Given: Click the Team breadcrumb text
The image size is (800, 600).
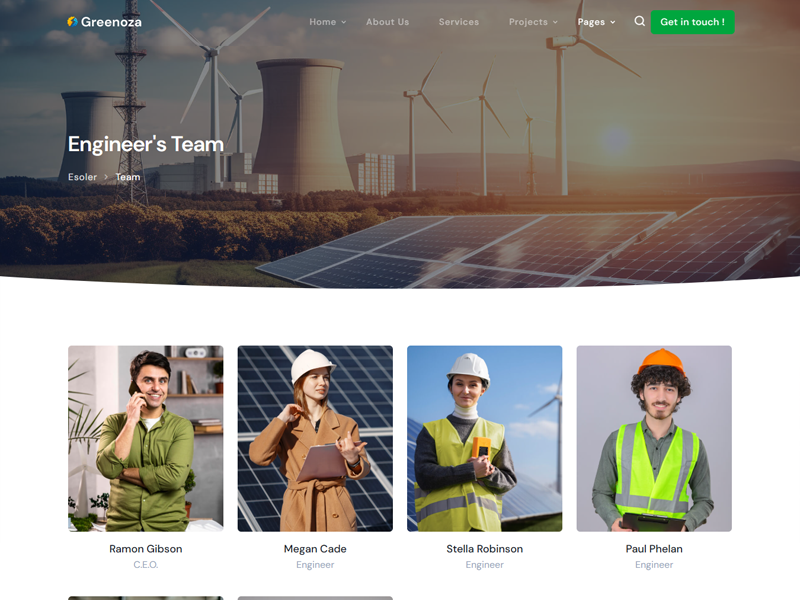Looking at the screenshot, I should click(128, 177).
